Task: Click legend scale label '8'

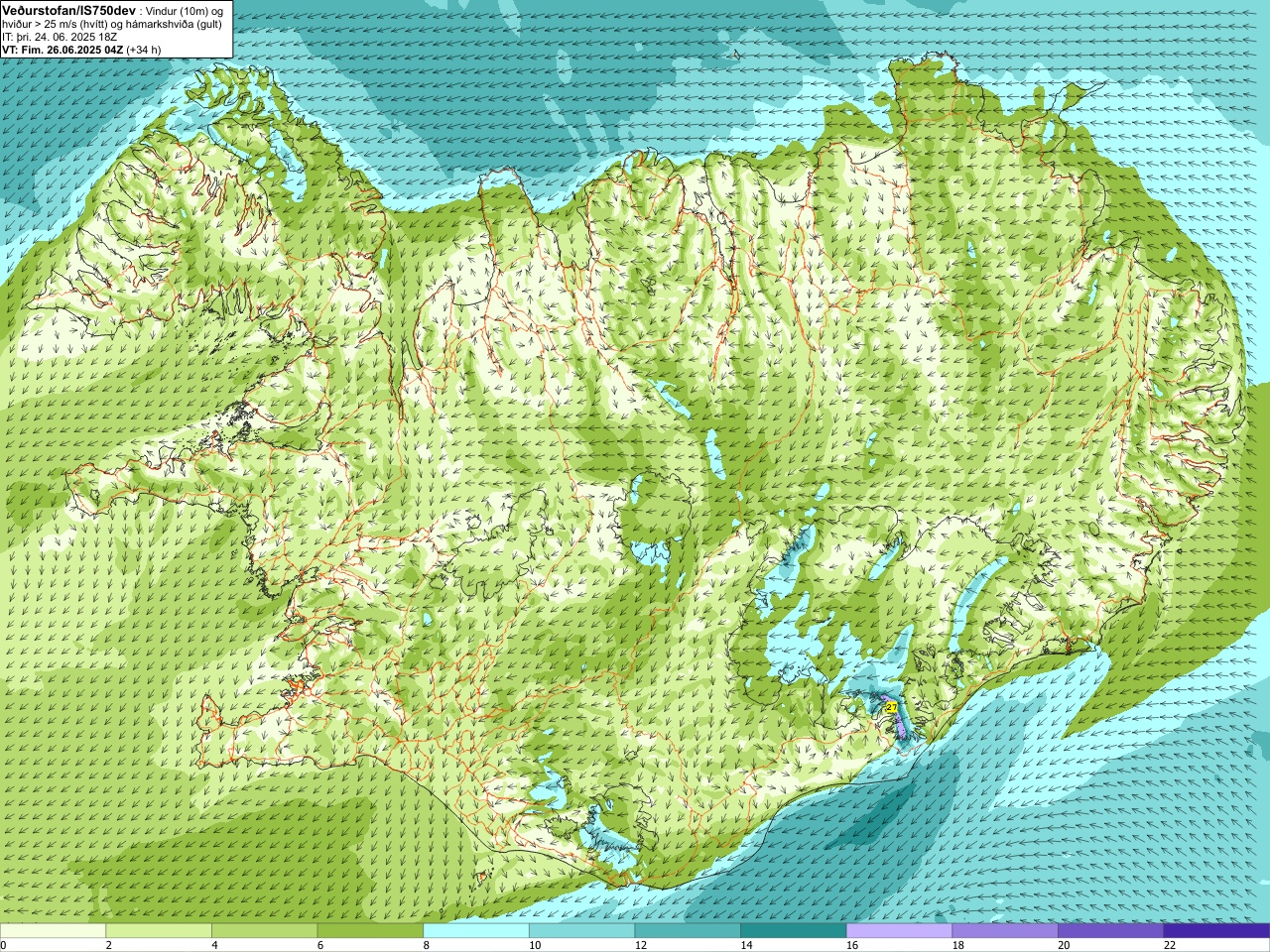Action: 426,945
